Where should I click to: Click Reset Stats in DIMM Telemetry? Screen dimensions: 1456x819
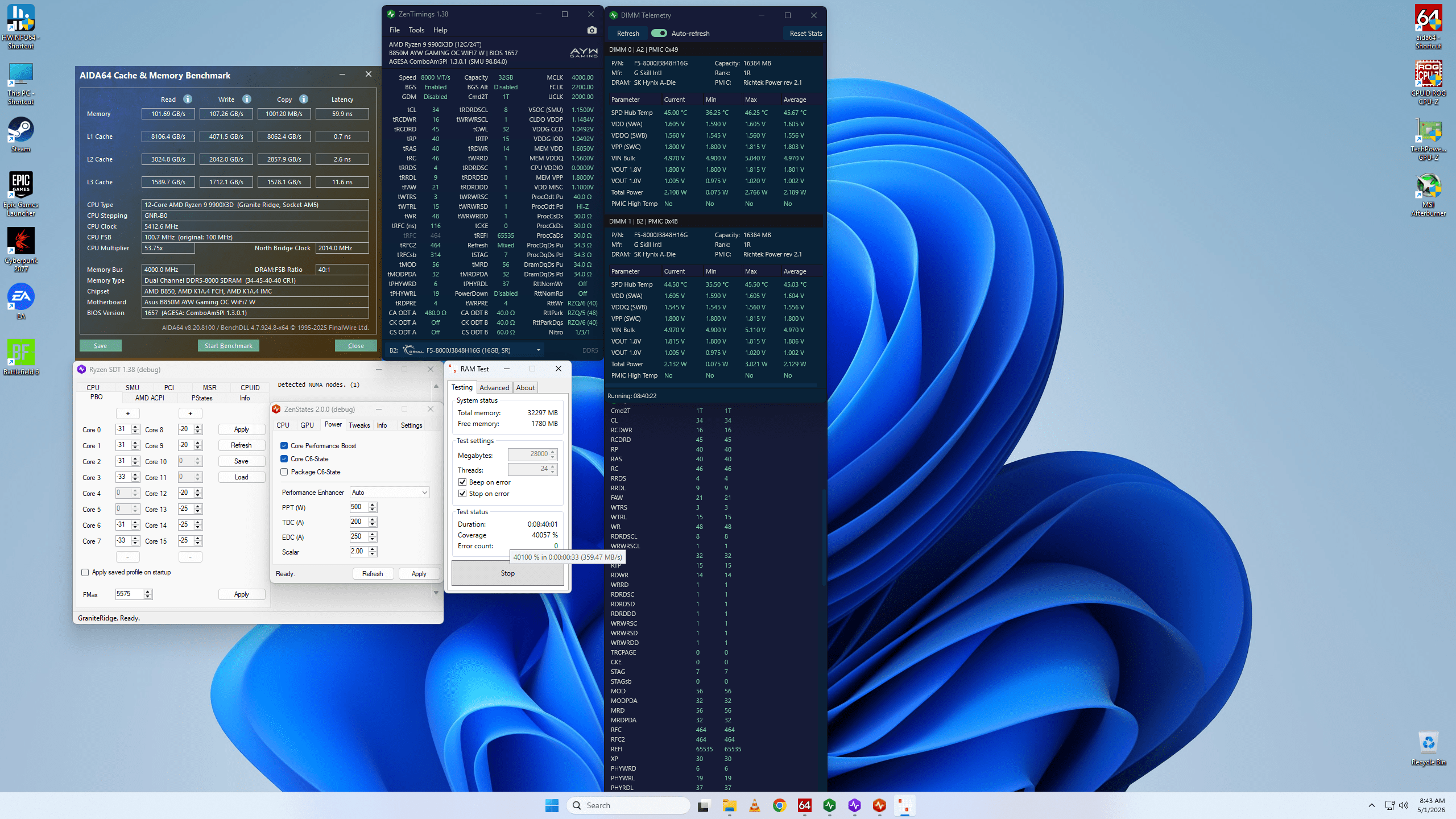tap(805, 33)
